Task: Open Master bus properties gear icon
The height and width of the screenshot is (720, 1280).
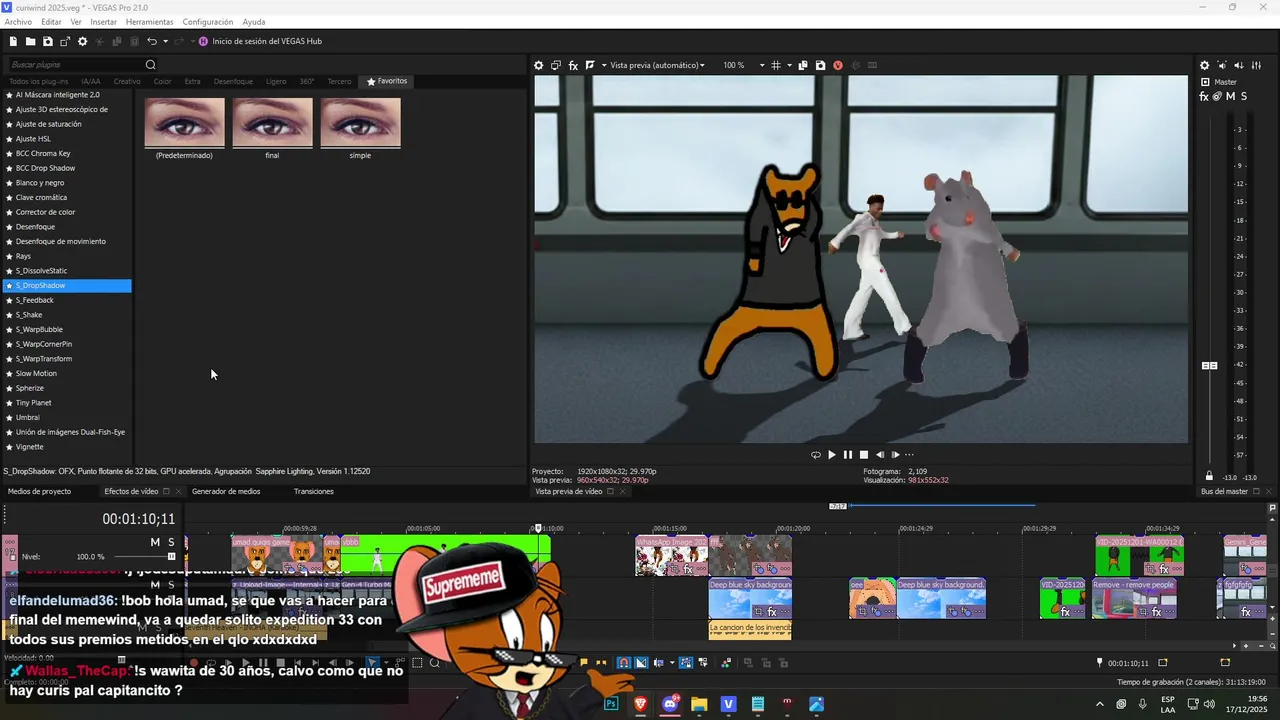Action: pos(1205,65)
